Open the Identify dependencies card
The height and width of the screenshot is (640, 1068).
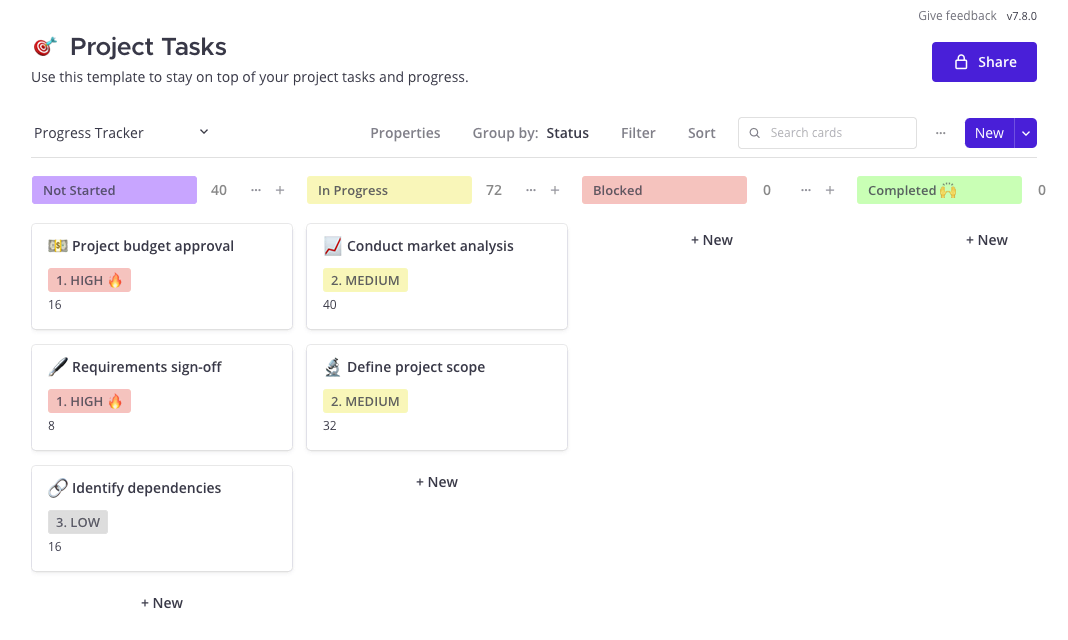click(x=162, y=519)
